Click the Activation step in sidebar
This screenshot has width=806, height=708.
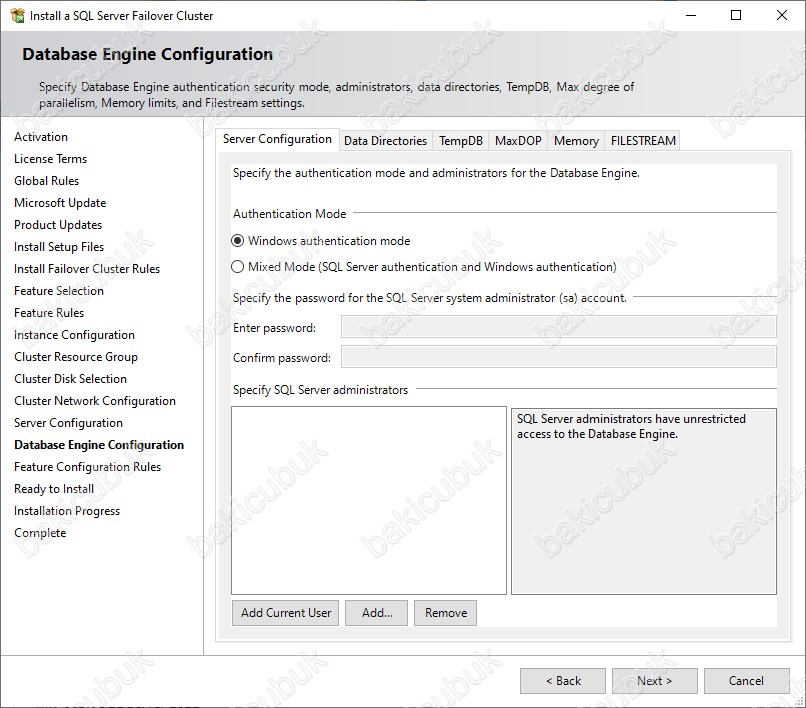pos(41,137)
